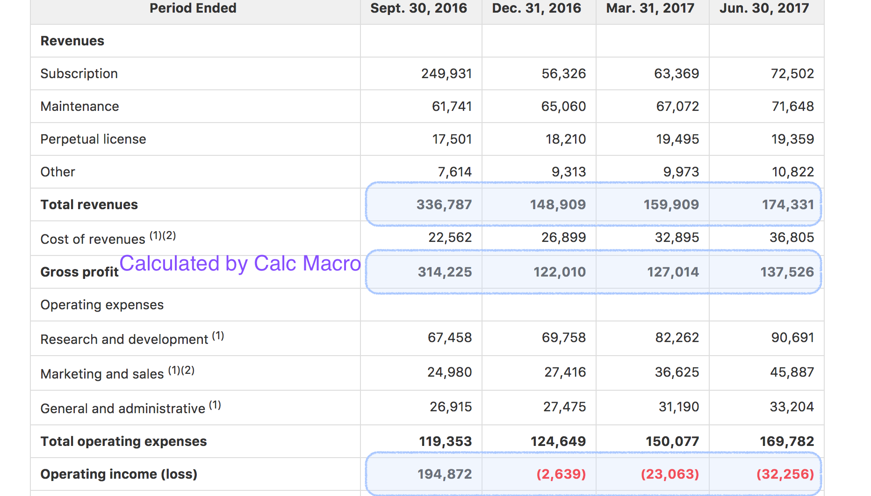Select the Gross profit cell 137,526
871x496 pixels.
pos(787,272)
